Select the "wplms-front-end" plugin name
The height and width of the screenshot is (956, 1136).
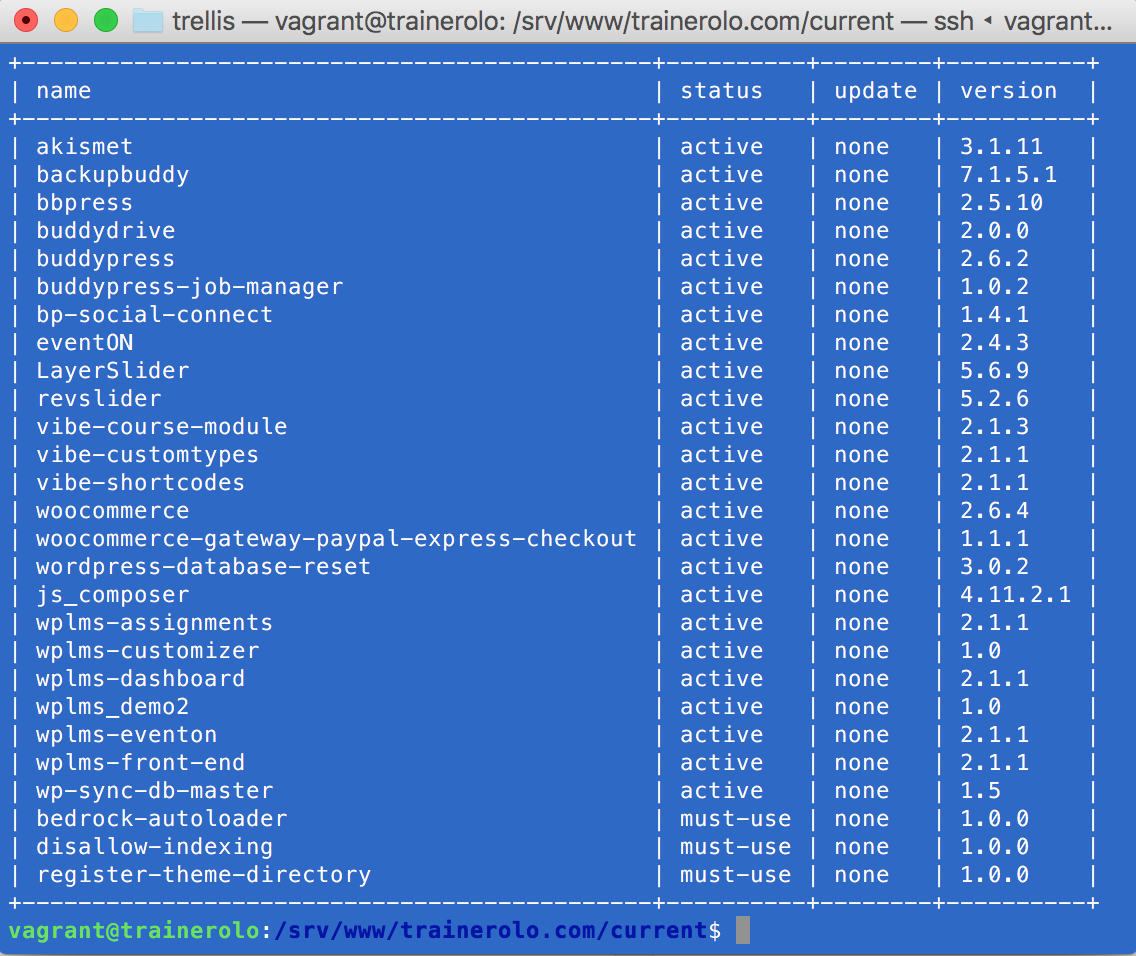point(141,763)
